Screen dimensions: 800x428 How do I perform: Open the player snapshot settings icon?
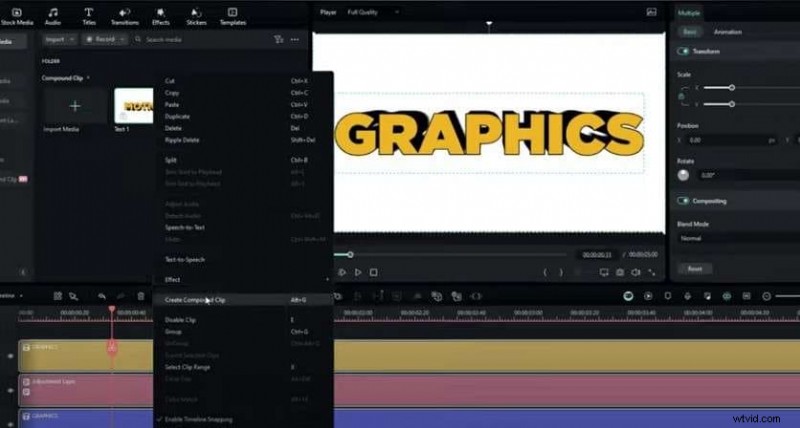click(652, 12)
